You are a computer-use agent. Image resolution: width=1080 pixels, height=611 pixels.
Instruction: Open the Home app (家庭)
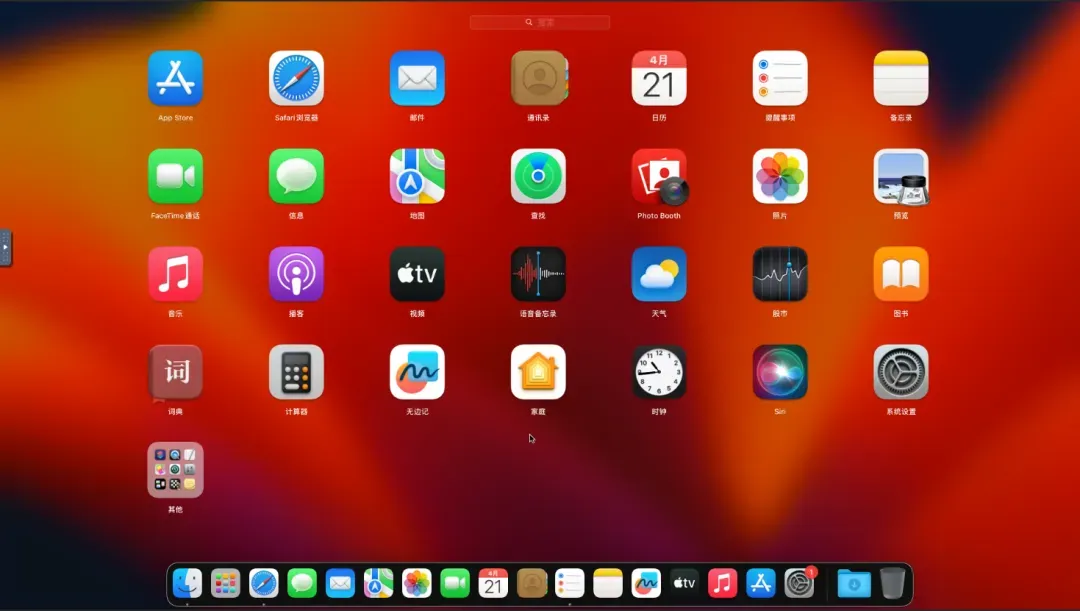[538, 372]
